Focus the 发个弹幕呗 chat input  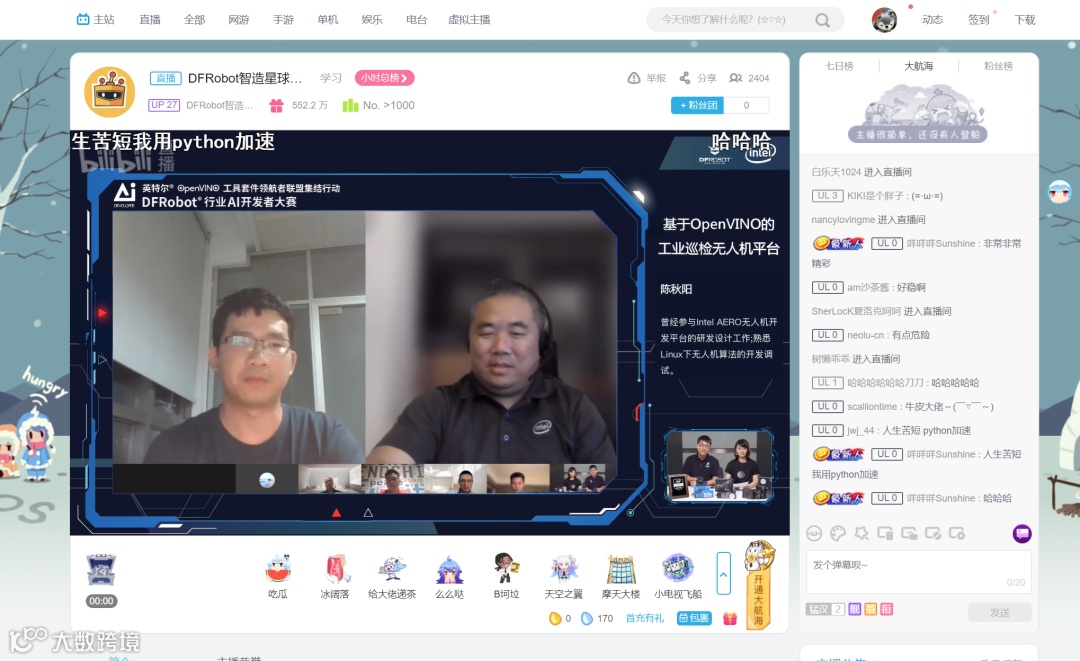point(919,571)
